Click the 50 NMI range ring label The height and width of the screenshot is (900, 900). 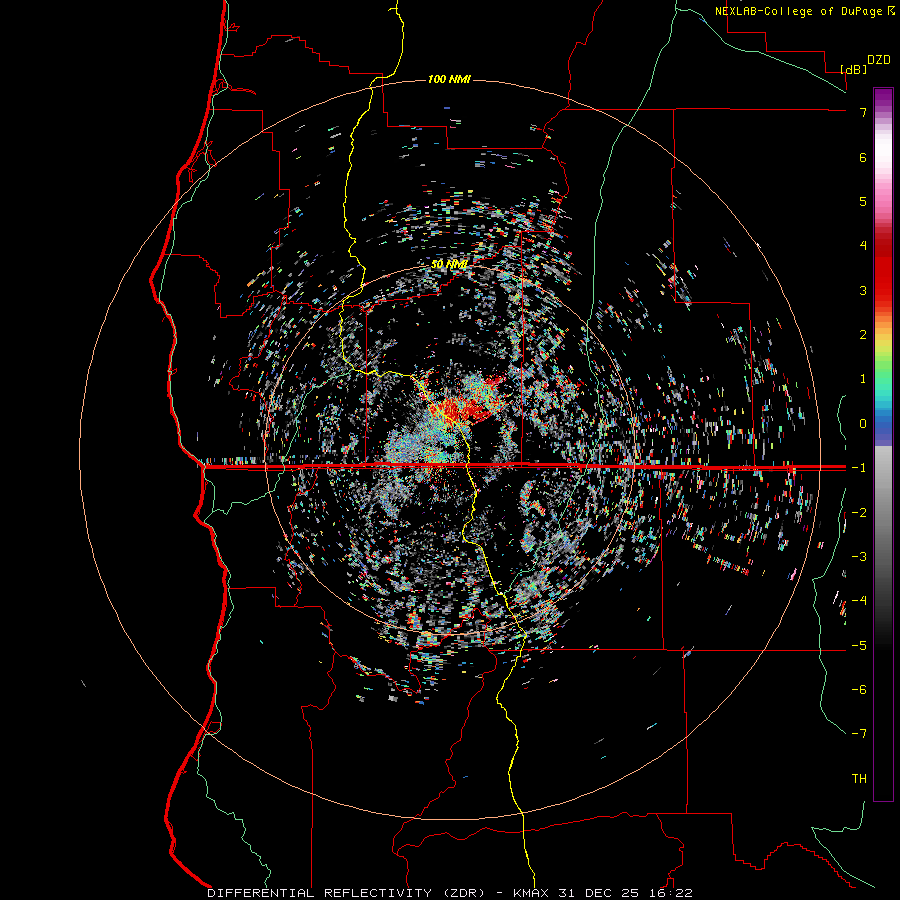[x=449, y=264]
